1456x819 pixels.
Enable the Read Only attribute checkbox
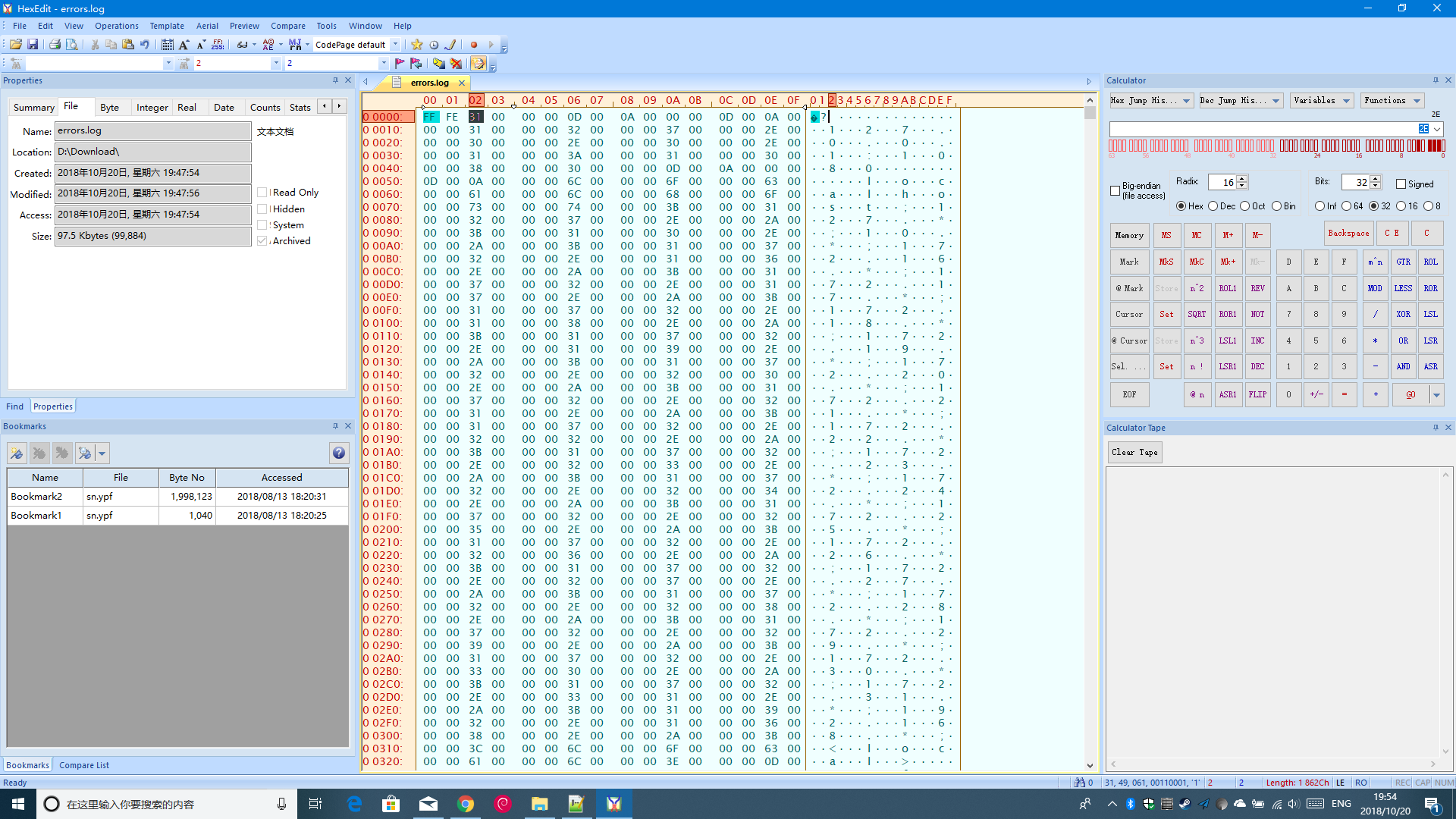[x=262, y=192]
